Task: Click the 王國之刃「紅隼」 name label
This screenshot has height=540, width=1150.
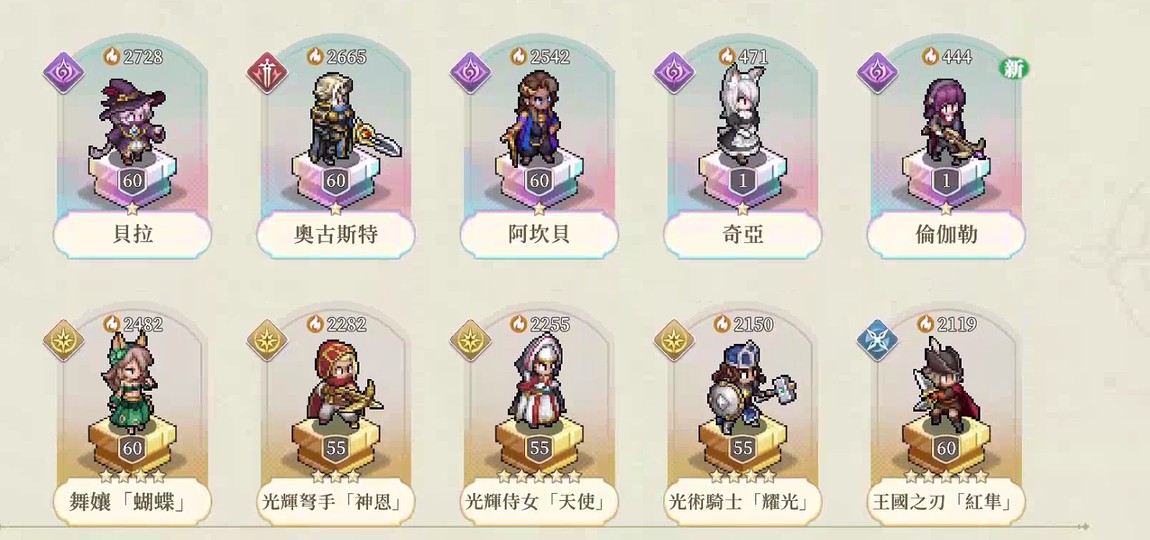Action: click(x=946, y=503)
